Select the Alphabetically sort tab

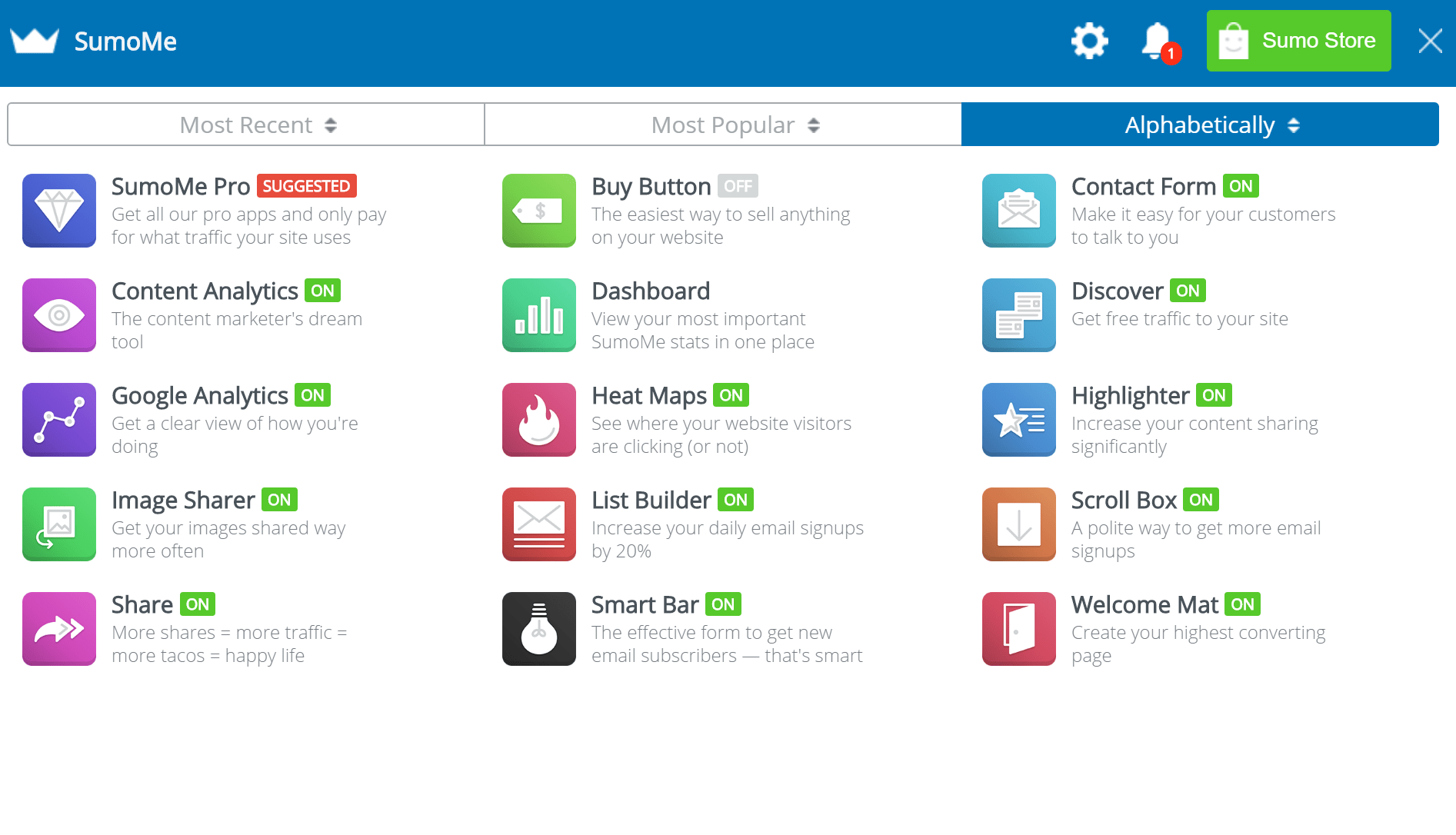[1200, 125]
